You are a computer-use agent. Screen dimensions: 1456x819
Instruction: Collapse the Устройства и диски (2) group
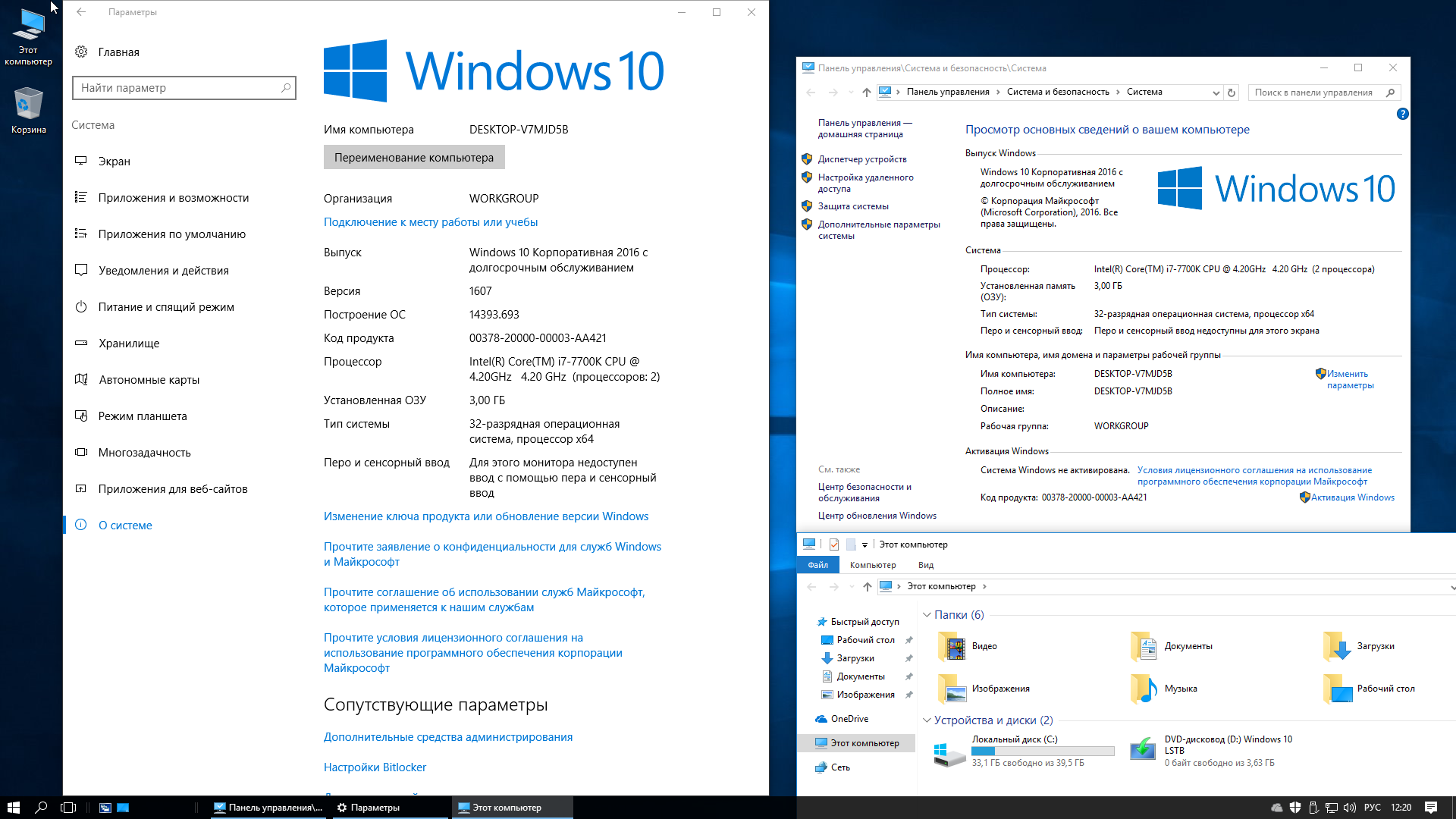927,720
